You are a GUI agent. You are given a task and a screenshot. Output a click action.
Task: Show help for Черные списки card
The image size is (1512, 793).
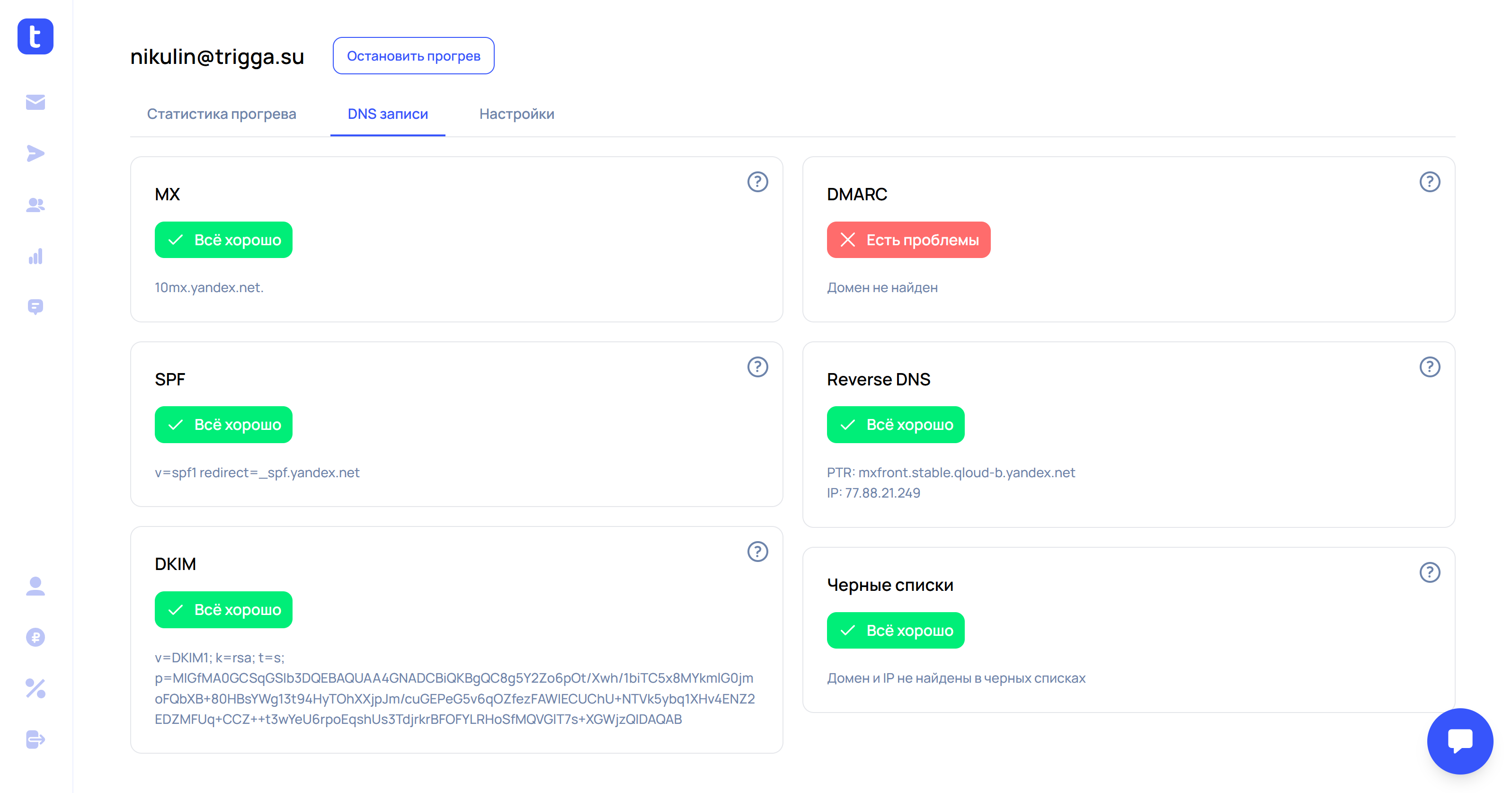coord(1429,572)
